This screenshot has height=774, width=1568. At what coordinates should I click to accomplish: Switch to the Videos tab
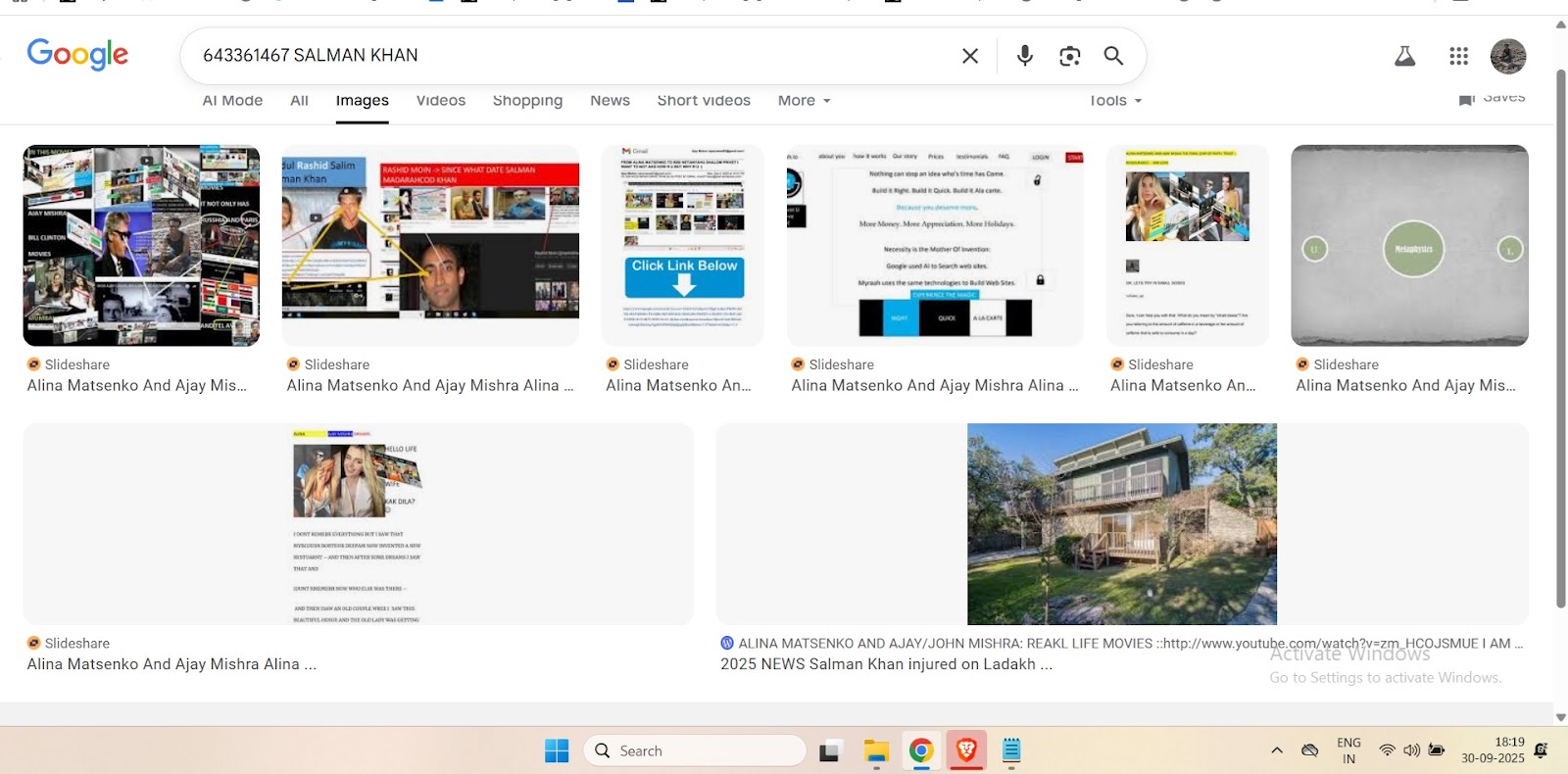coord(440,101)
